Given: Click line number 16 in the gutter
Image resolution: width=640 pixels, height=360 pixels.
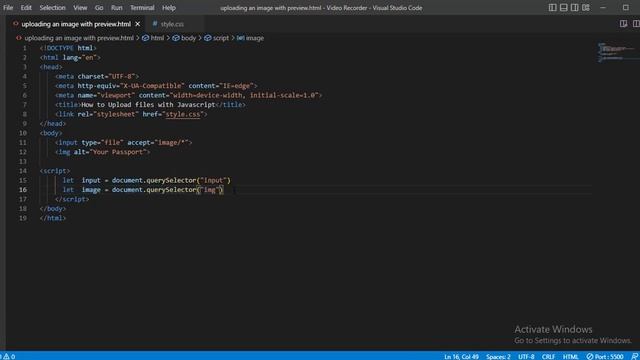Looking at the screenshot, I should (23, 190).
